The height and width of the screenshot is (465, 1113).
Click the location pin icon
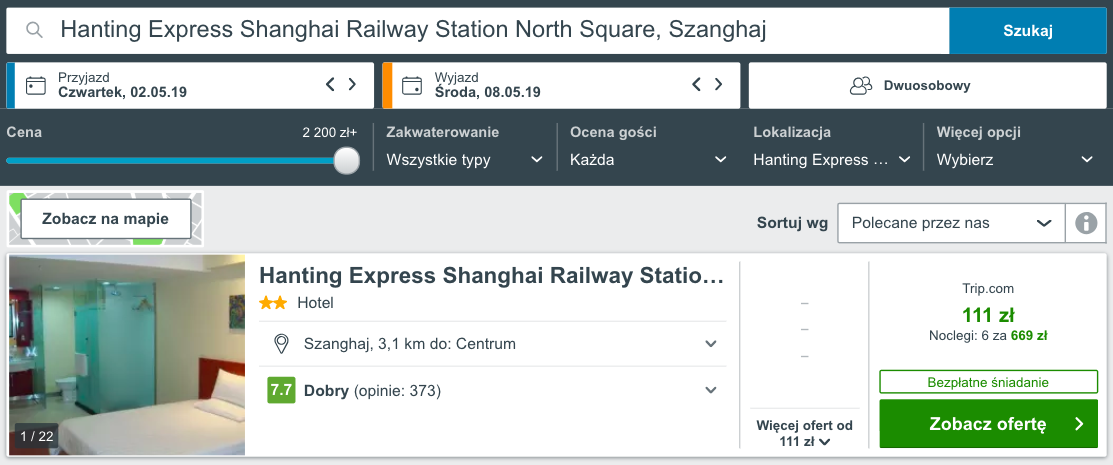click(x=281, y=344)
